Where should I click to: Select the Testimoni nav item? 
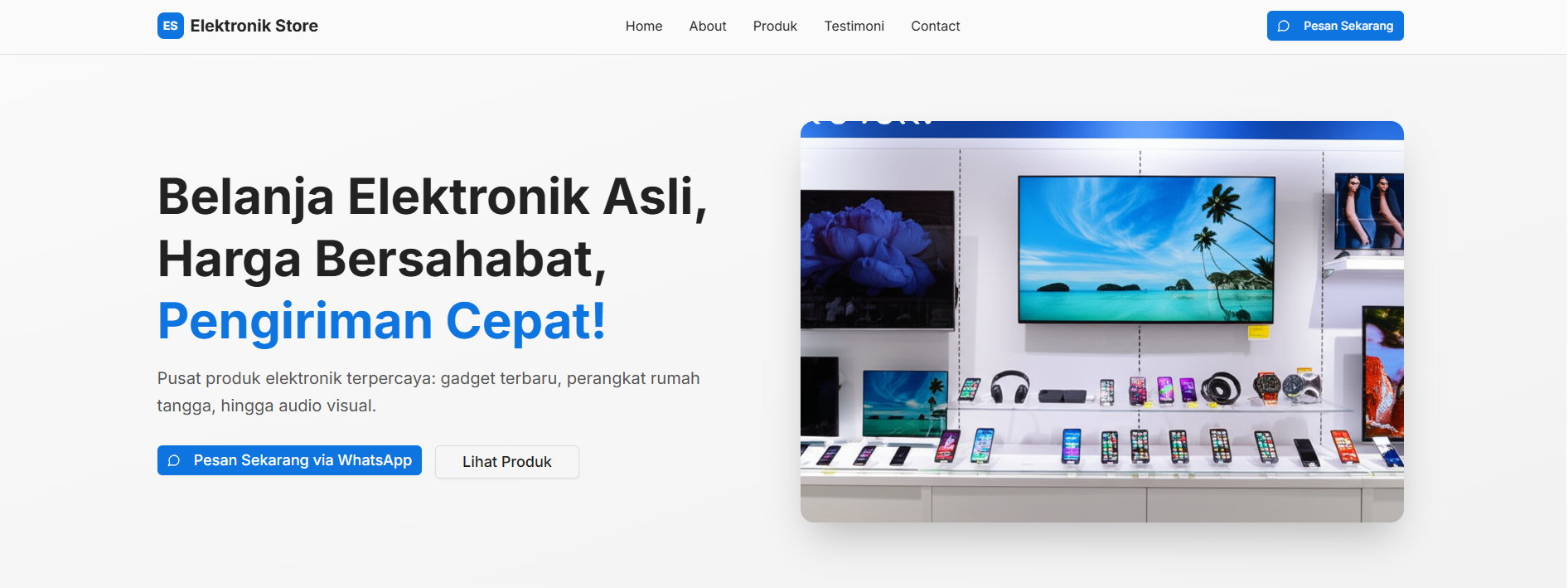pyautogui.click(x=854, y=26)
